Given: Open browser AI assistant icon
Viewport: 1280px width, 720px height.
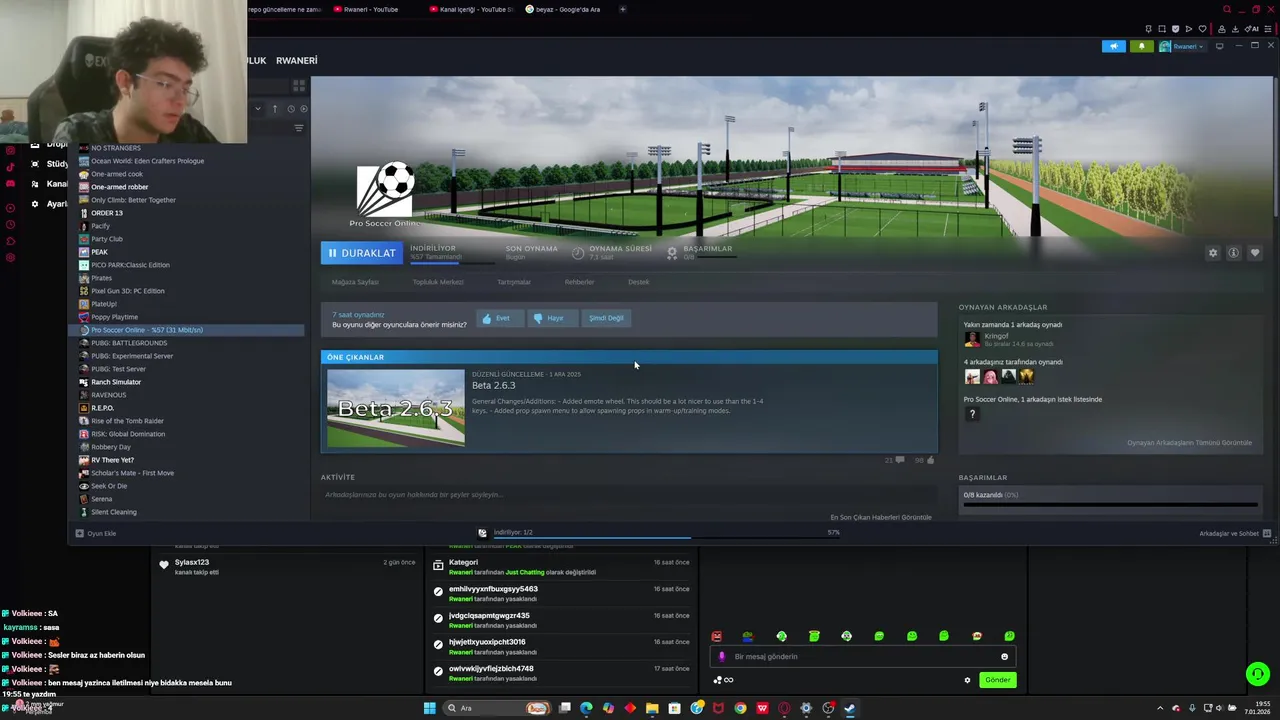Looking at the screenshot, I should (1252, 29).
